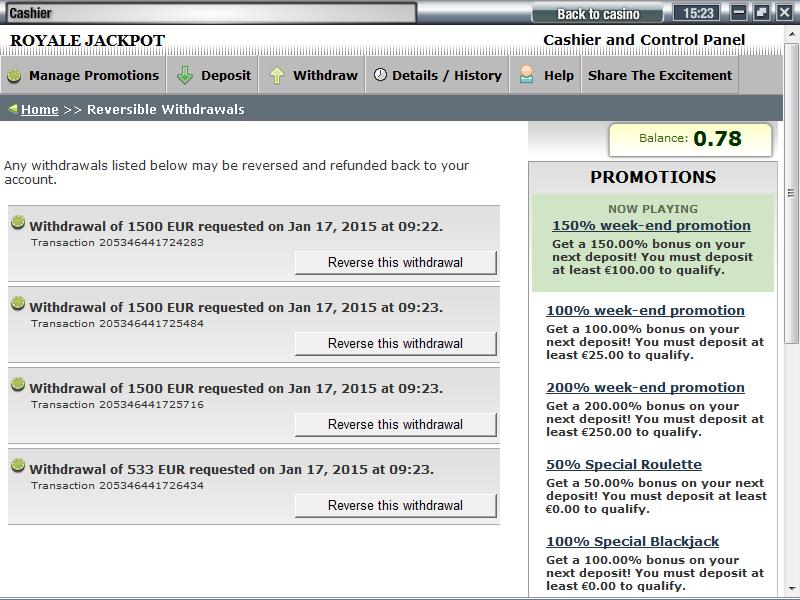
Task: Click the green icon of transaction 205346441725716
Action: pos(18,384)
